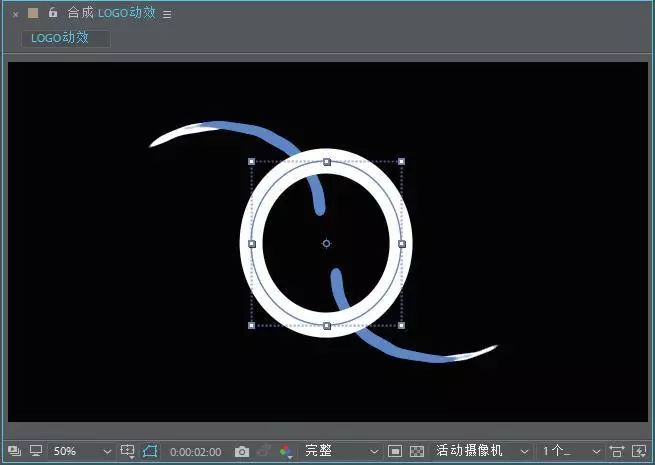Toggle mask and shape path visibility
Screen dimensions: 655x465
[150, 451]
